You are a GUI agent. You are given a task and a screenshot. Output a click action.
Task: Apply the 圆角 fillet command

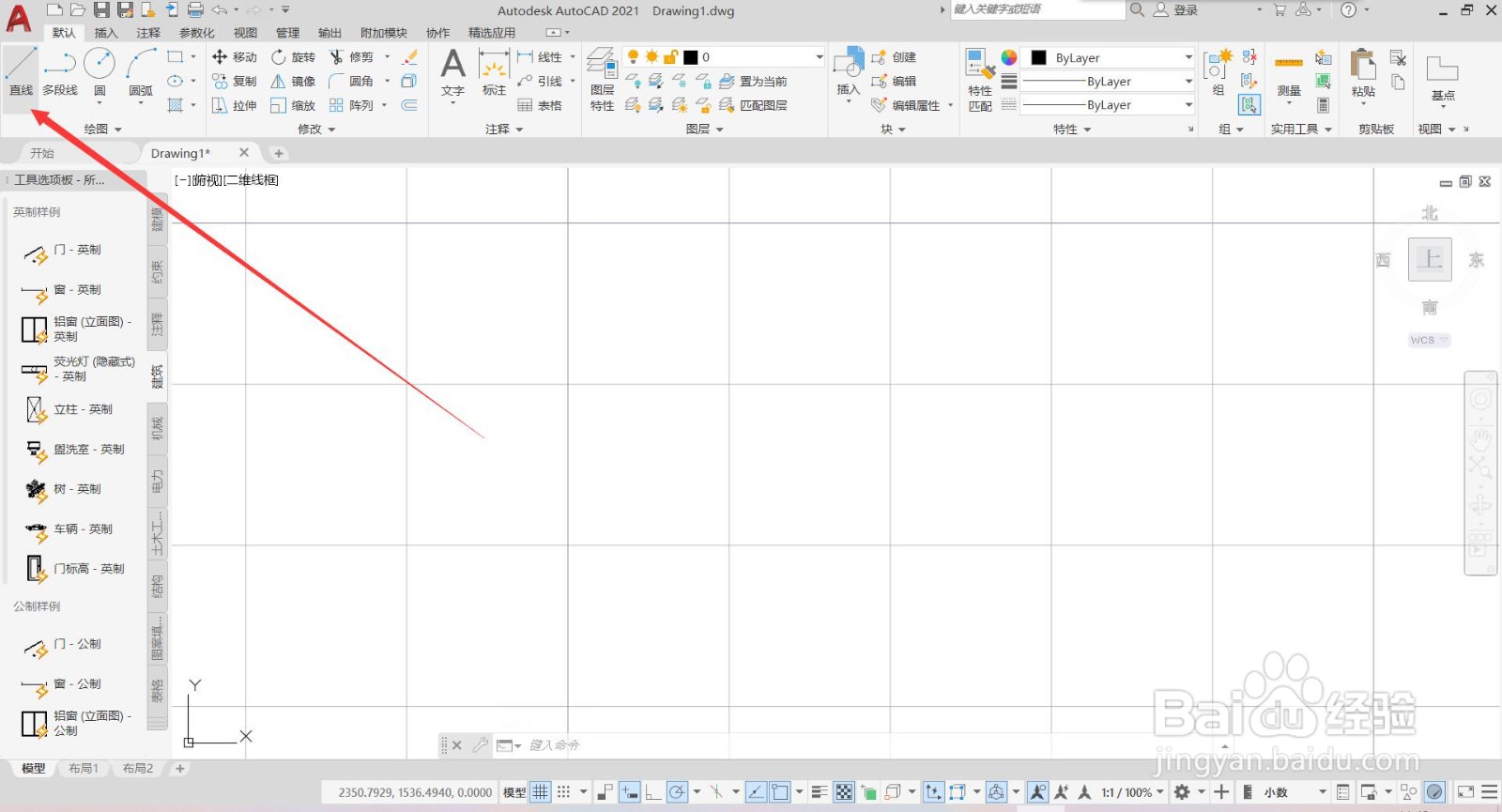click(x=351, y=82)
